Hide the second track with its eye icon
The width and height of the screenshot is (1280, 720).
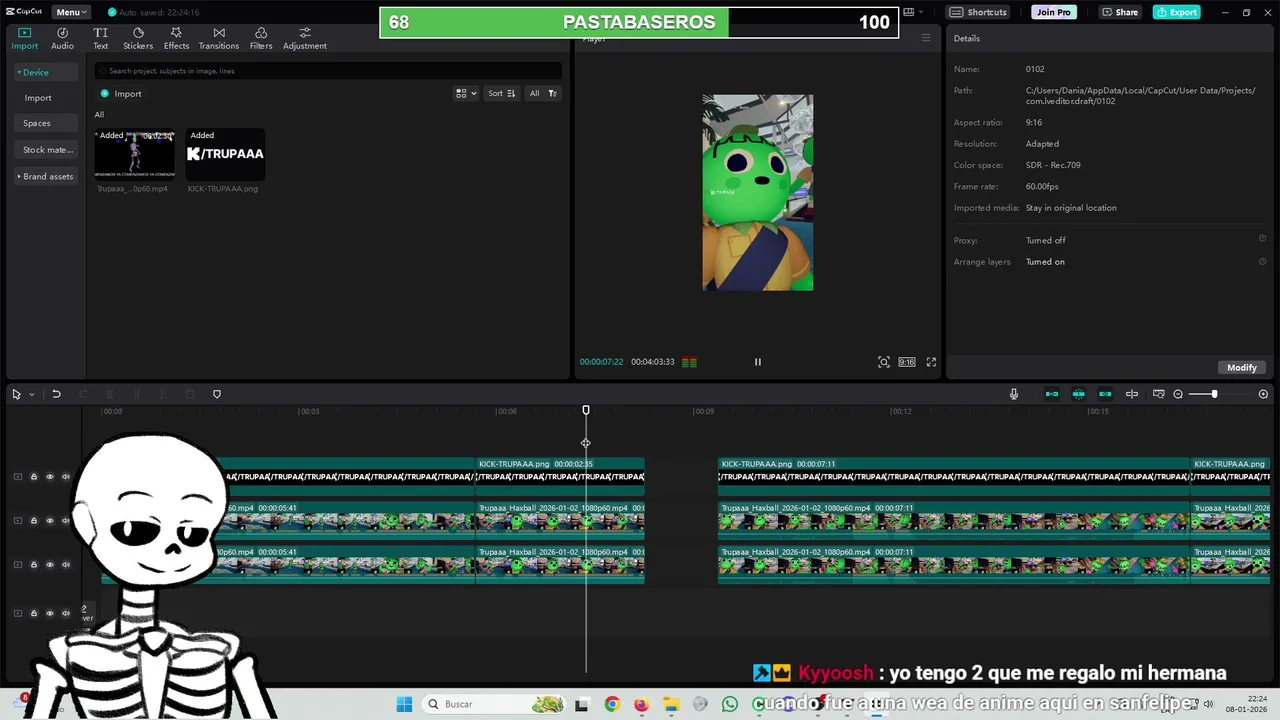(50, 520)
